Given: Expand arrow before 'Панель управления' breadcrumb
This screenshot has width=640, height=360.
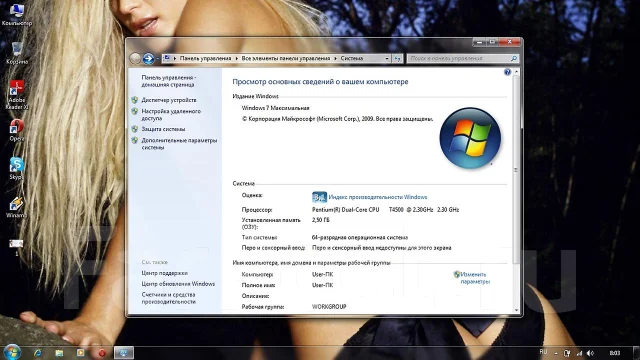Looking at the screenshot, I should click(175, 59).
